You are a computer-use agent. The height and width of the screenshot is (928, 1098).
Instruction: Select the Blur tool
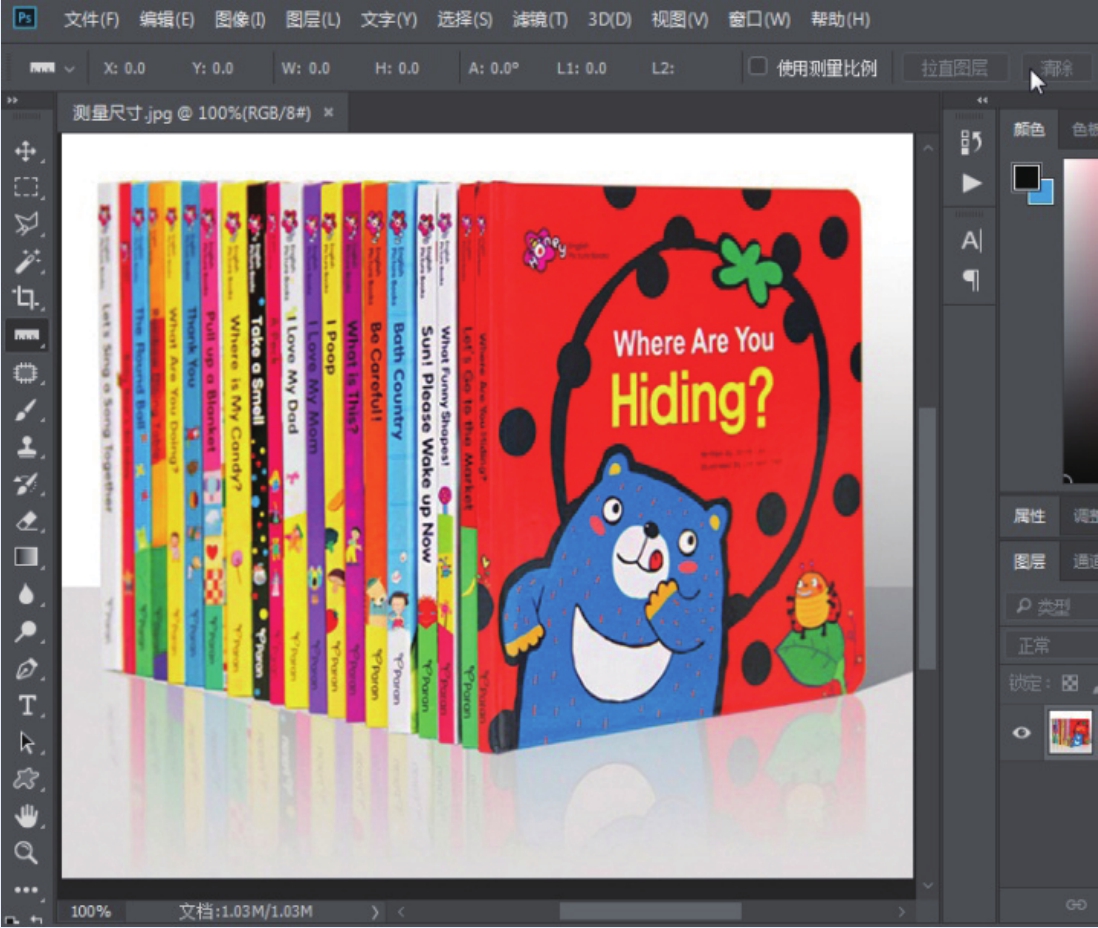coord(26,594)
